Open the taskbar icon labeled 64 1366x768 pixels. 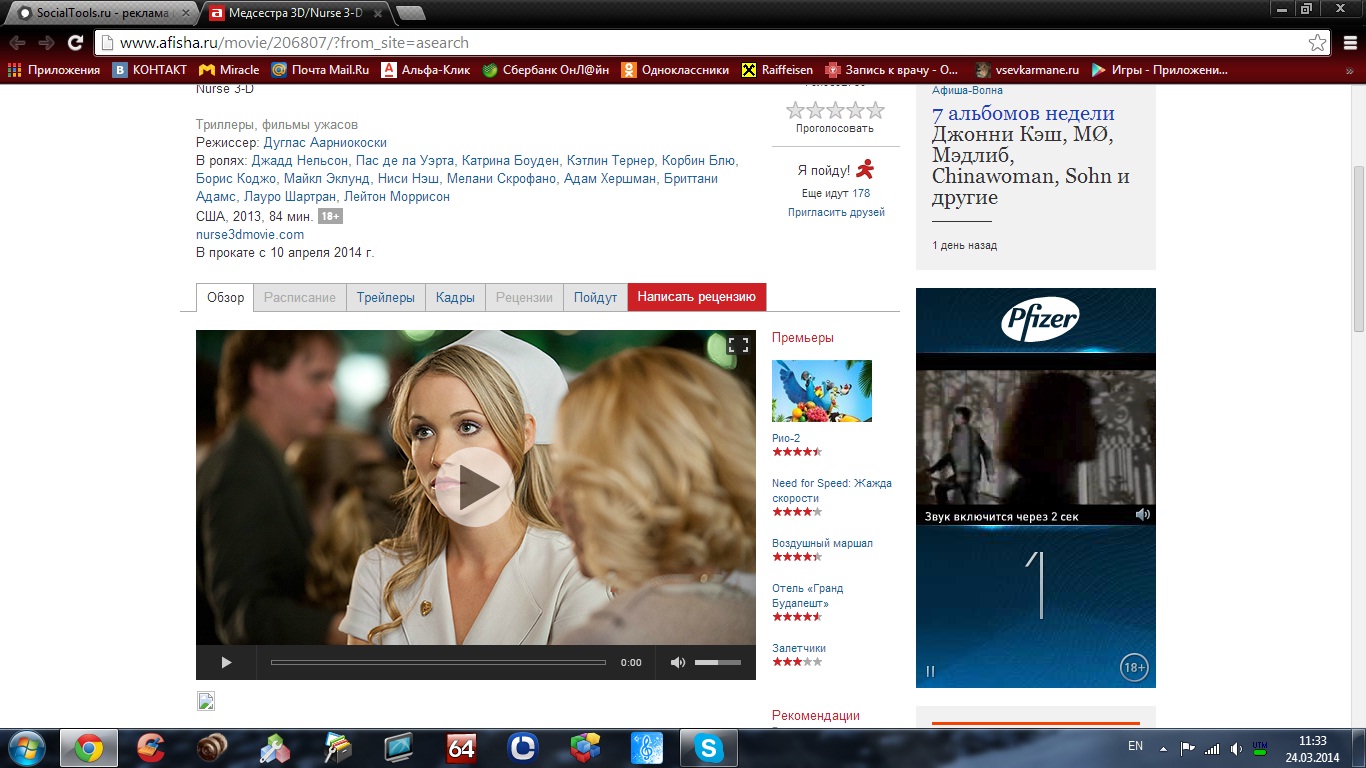[x=461, y=748]
